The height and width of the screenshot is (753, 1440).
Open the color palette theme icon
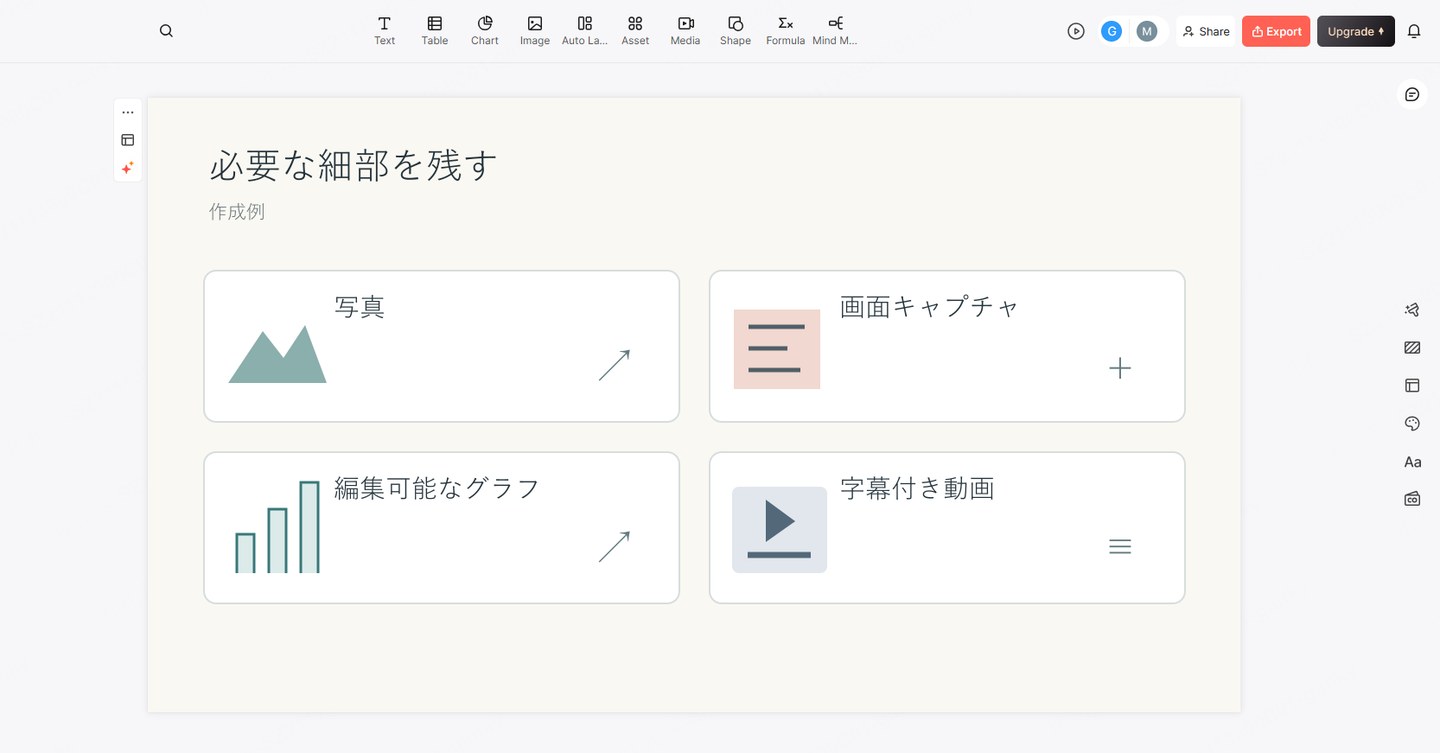click(x=1412, y=423)
